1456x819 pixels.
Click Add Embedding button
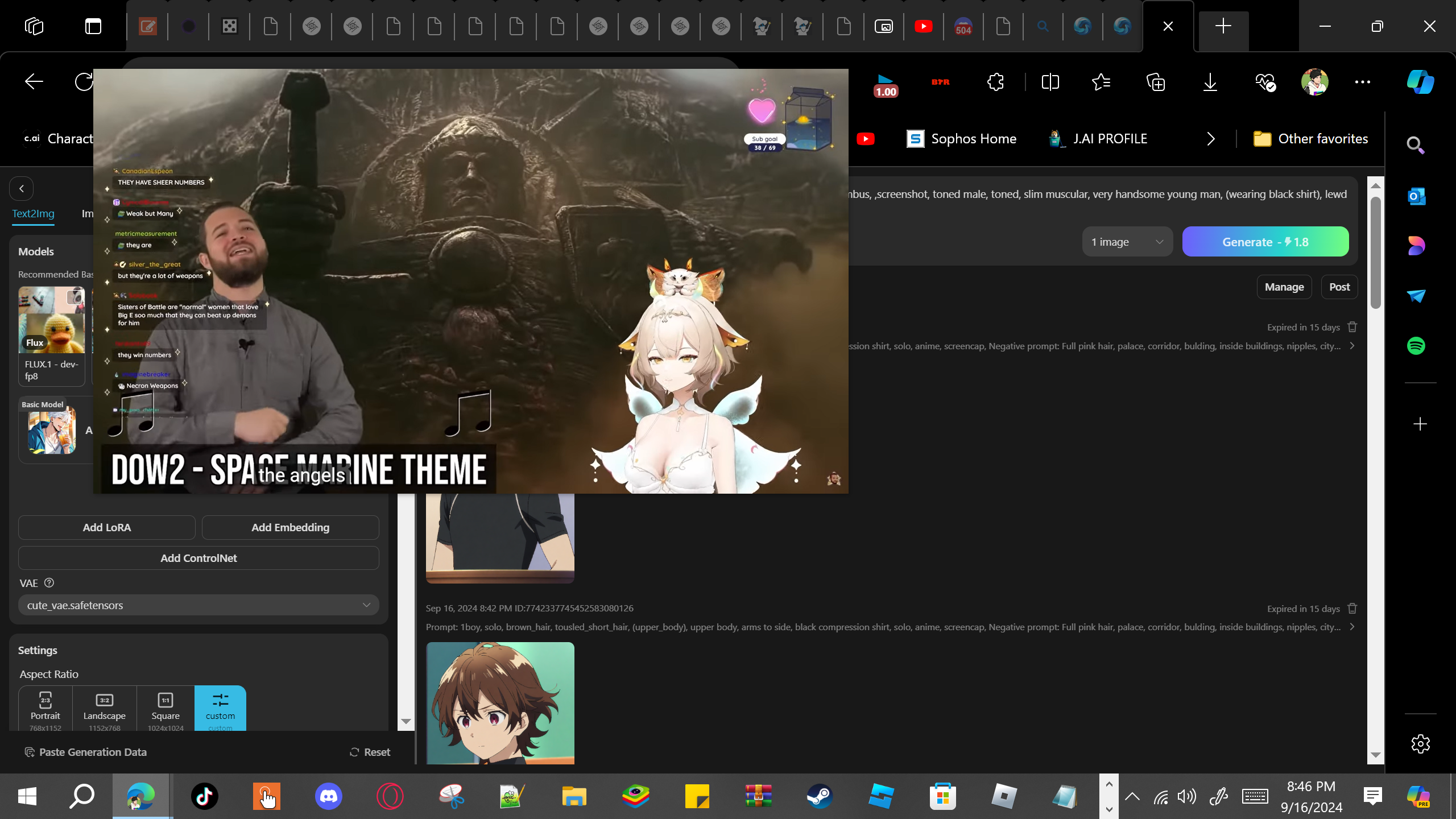291,527
